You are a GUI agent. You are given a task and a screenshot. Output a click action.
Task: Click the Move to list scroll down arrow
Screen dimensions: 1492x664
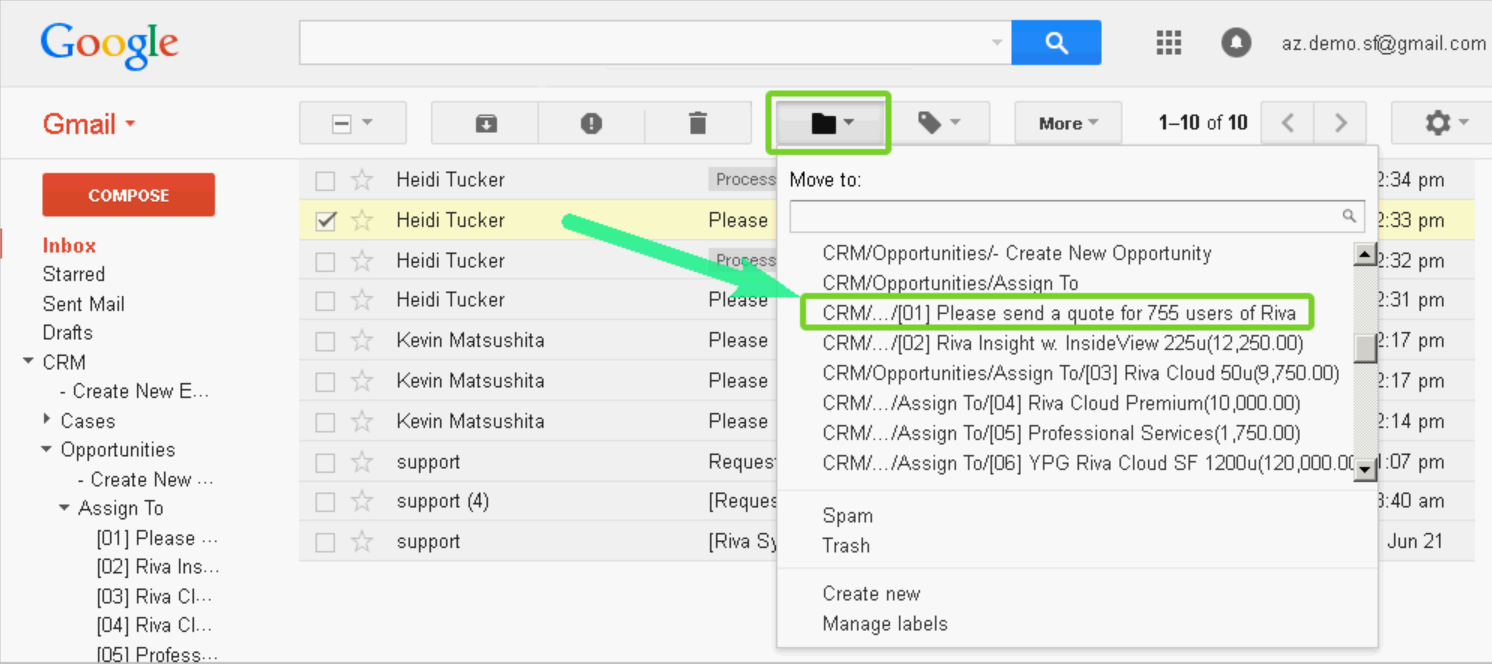tap(1365, 470)
